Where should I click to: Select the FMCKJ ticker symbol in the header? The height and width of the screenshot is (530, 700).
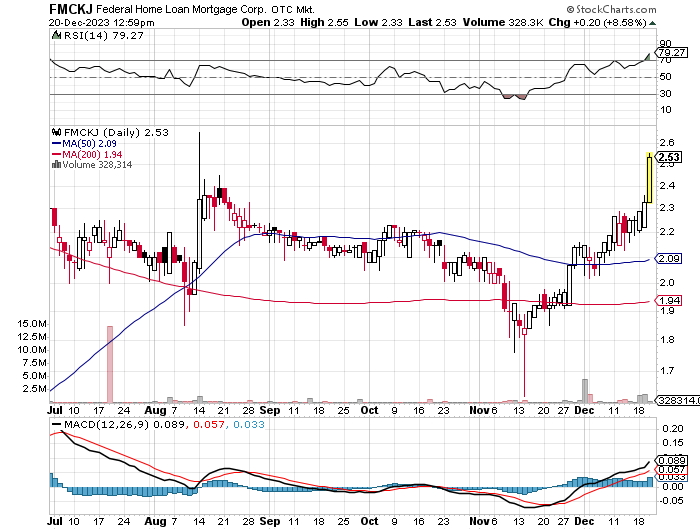71,9
